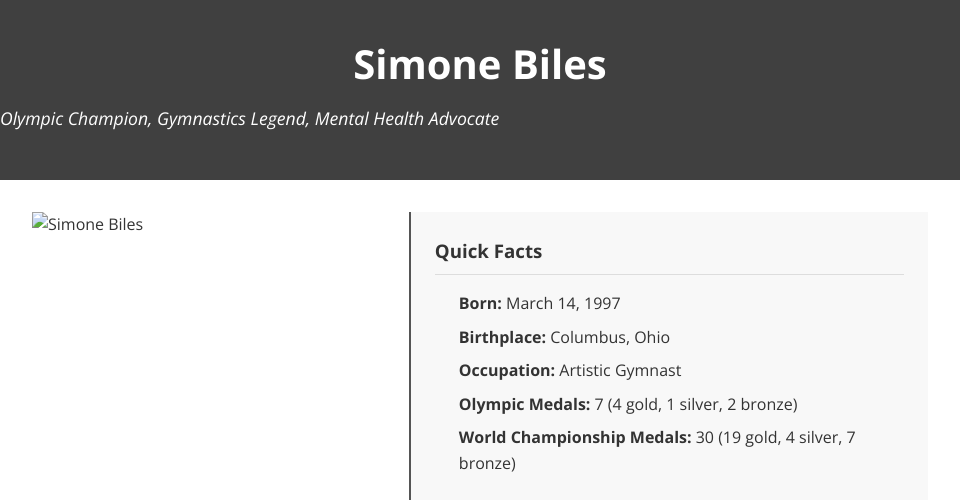Click the "World Championship Medals:" label
The image size is (960, 500).
pos(575,437)
